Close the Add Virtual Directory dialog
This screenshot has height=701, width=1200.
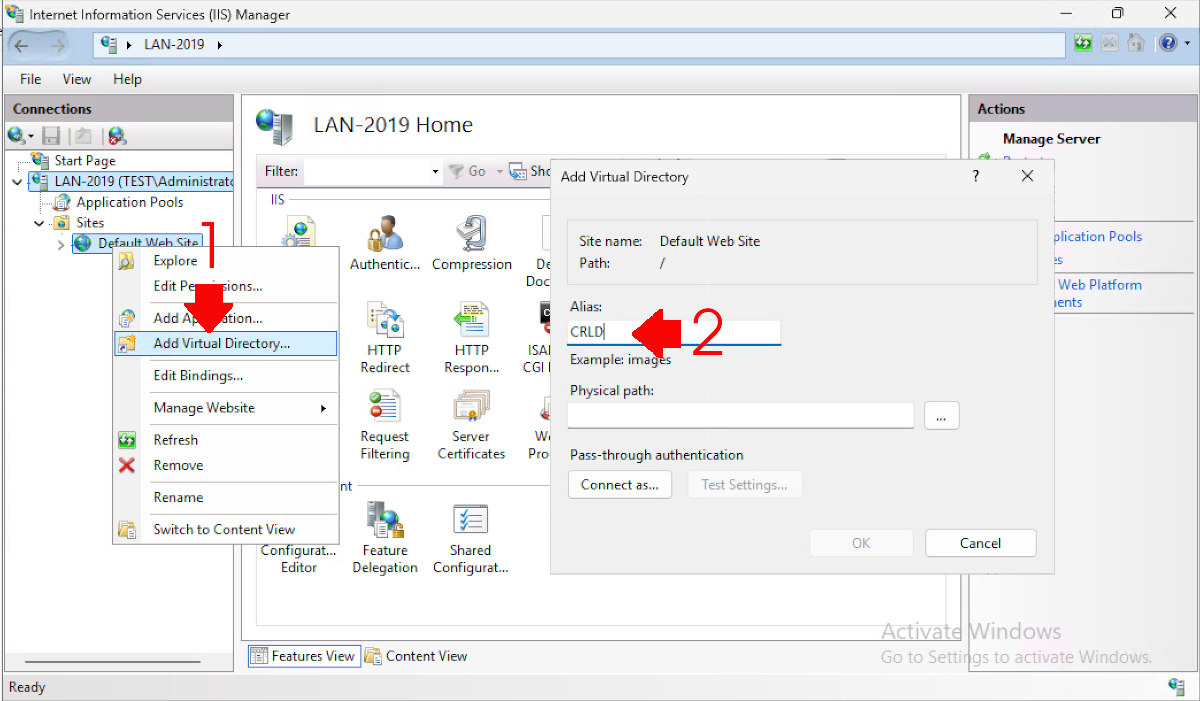coord(1027,176)
